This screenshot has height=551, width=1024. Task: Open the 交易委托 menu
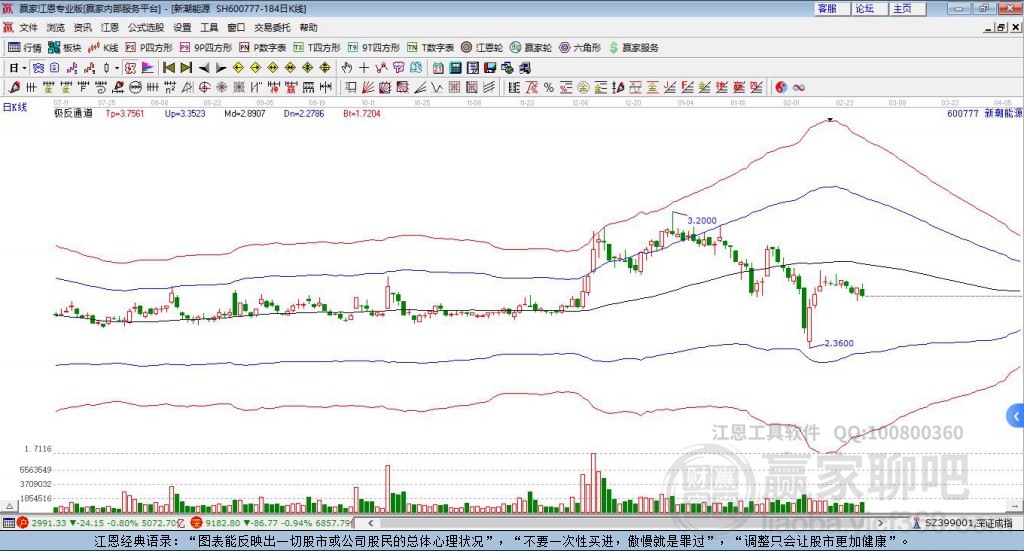pyautogui.click(x=272, y=27)
